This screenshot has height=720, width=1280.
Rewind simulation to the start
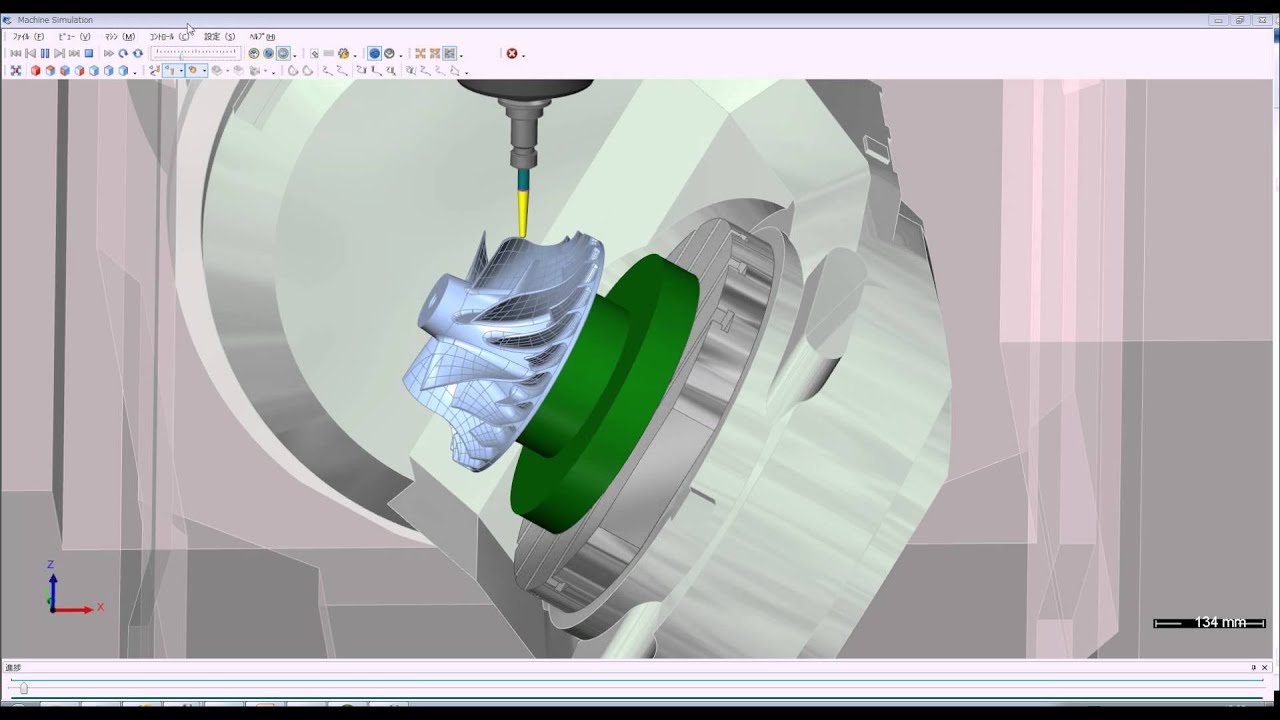tap(16, 54)
